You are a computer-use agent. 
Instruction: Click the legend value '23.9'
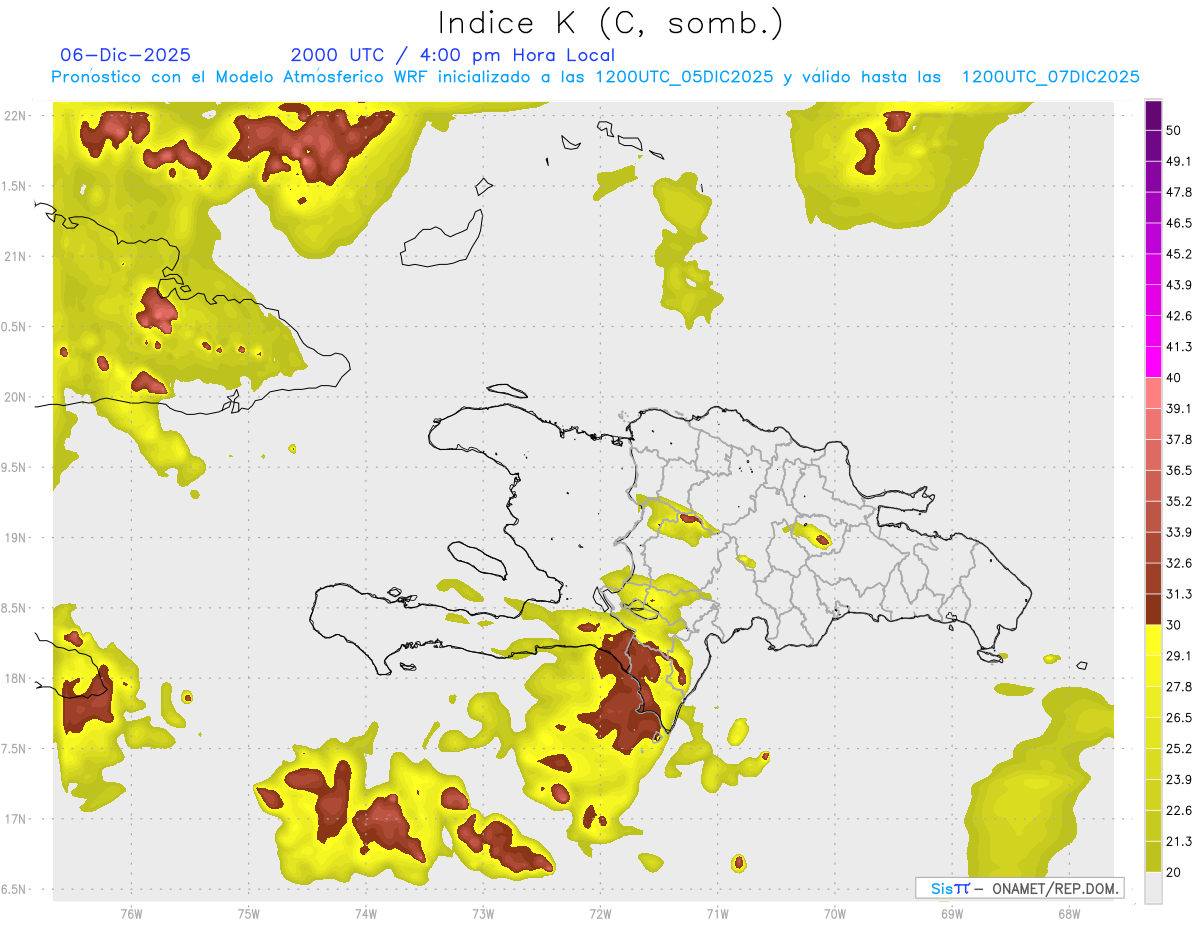(x=1179, y=780)
